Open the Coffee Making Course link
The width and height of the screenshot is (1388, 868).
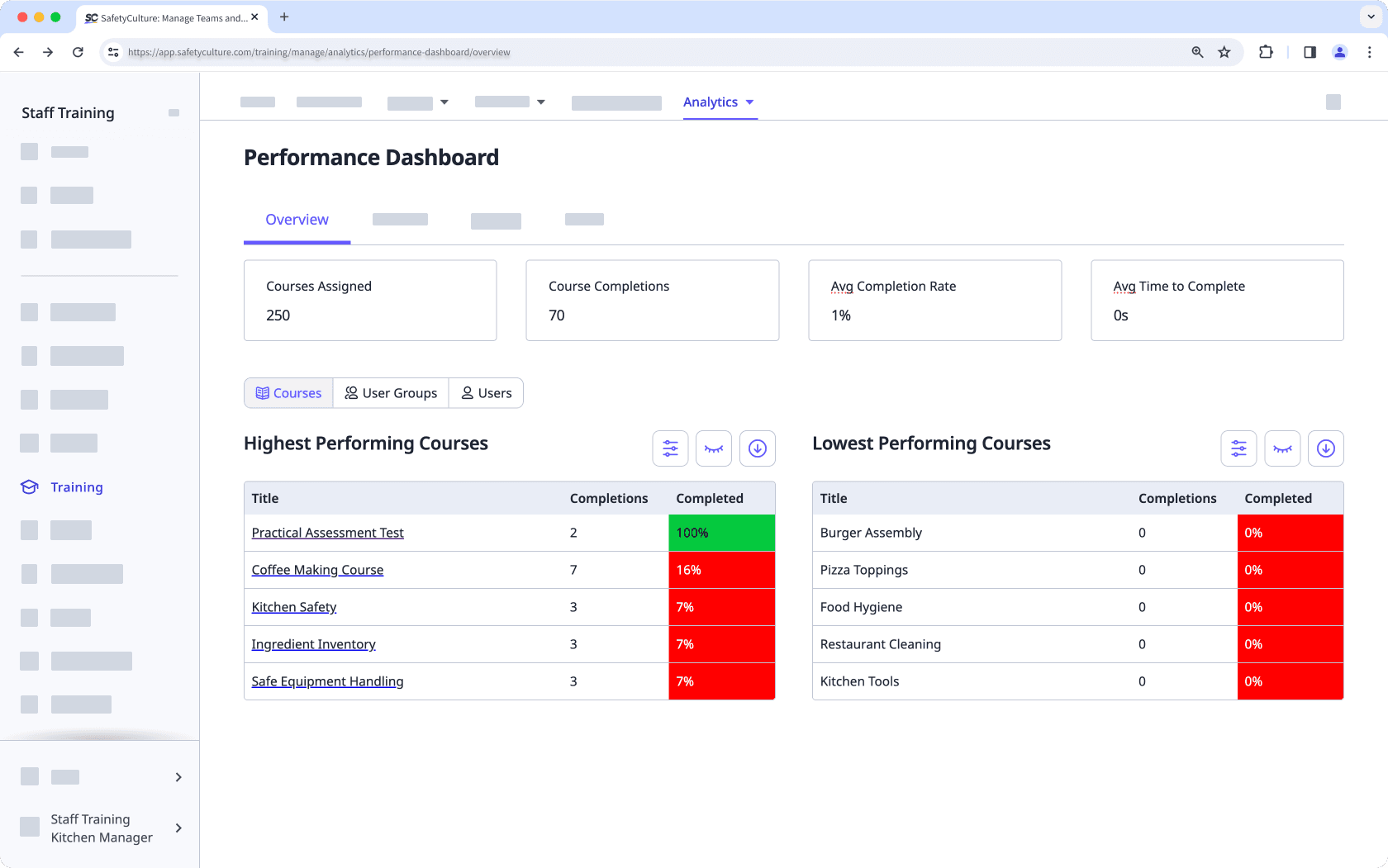tap(317, 571)
